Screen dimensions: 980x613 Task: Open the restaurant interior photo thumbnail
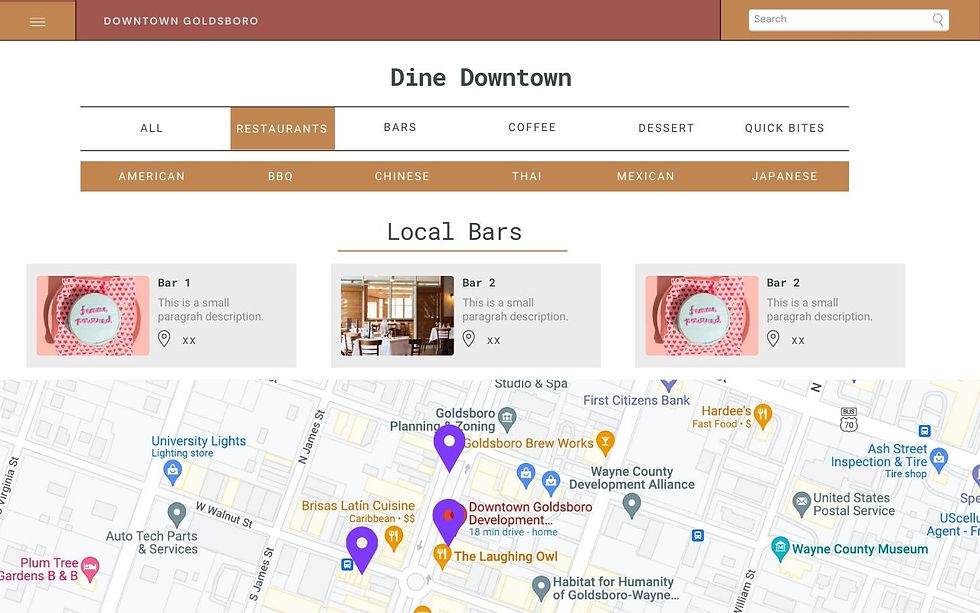pos(398,316)
